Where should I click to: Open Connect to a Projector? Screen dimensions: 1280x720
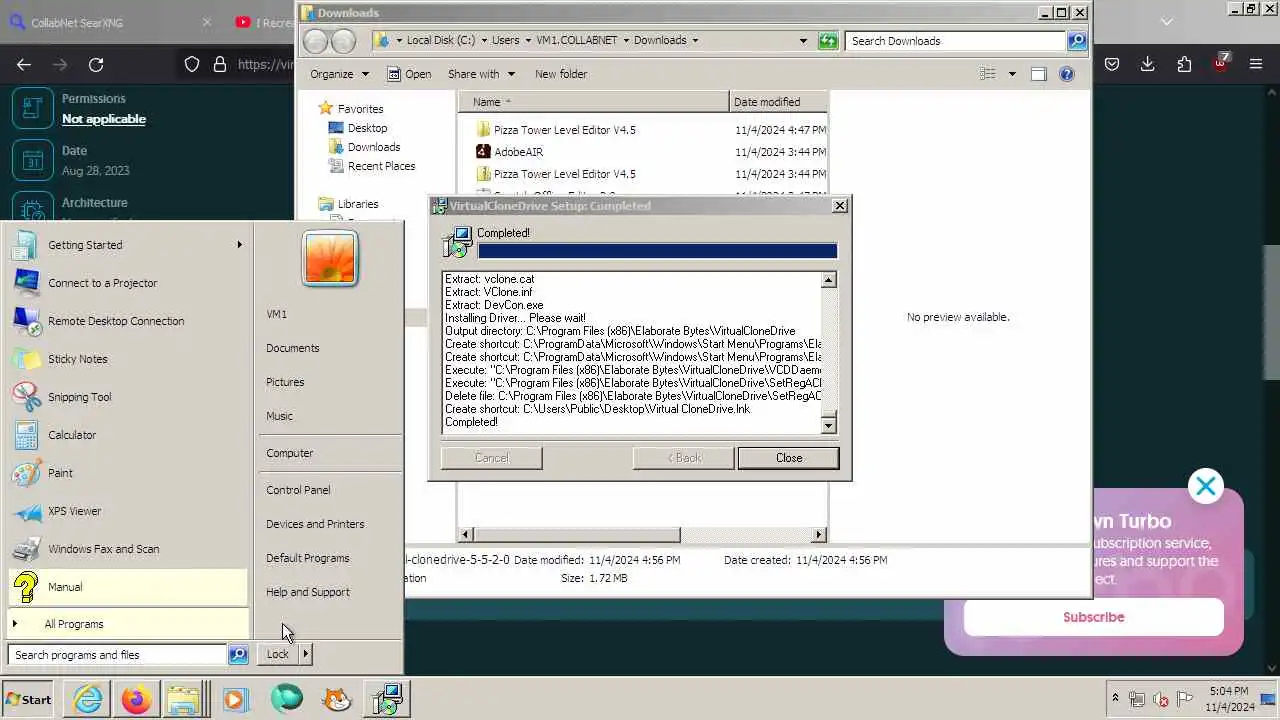[x=127, y=283]
